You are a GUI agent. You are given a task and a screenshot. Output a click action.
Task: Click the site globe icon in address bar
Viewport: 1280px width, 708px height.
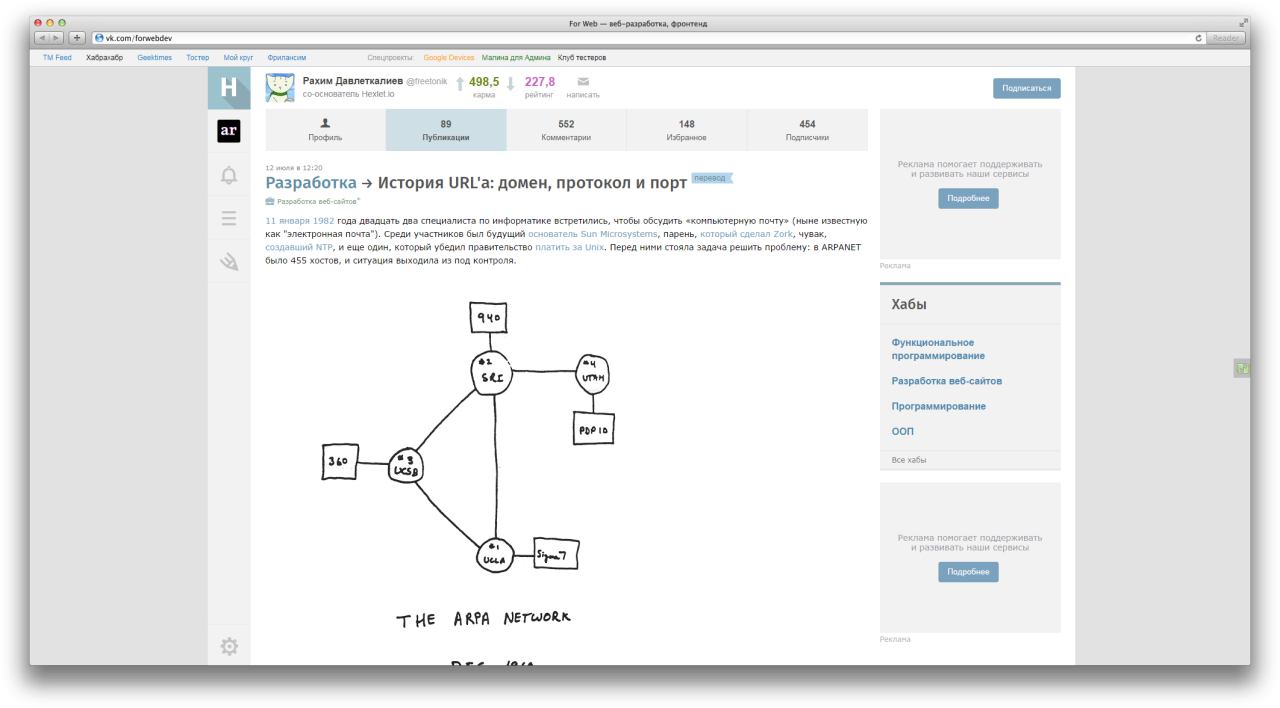coord(99,38)
